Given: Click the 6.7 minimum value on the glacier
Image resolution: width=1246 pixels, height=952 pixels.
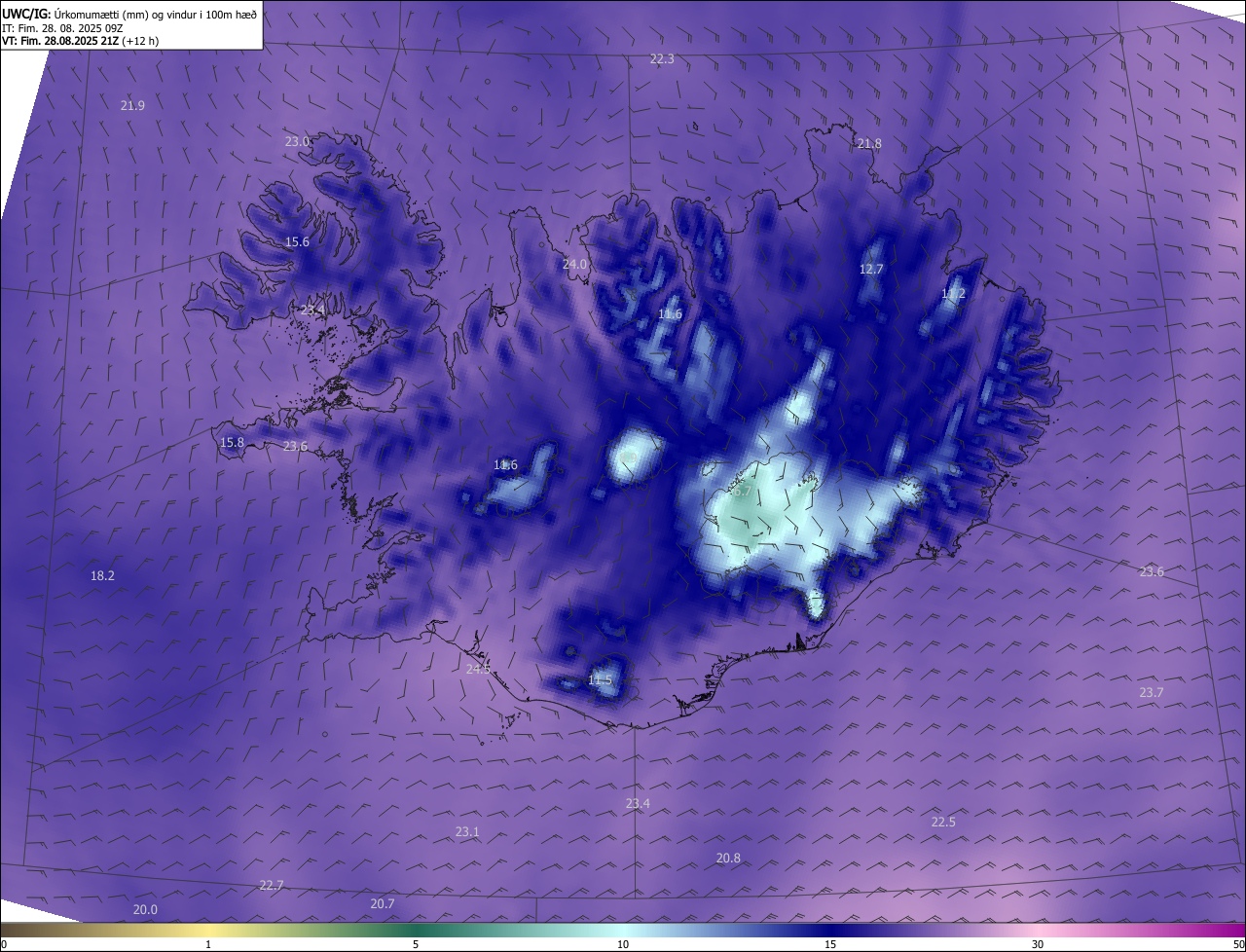Looking at the screenshot, I should [742, 492].
